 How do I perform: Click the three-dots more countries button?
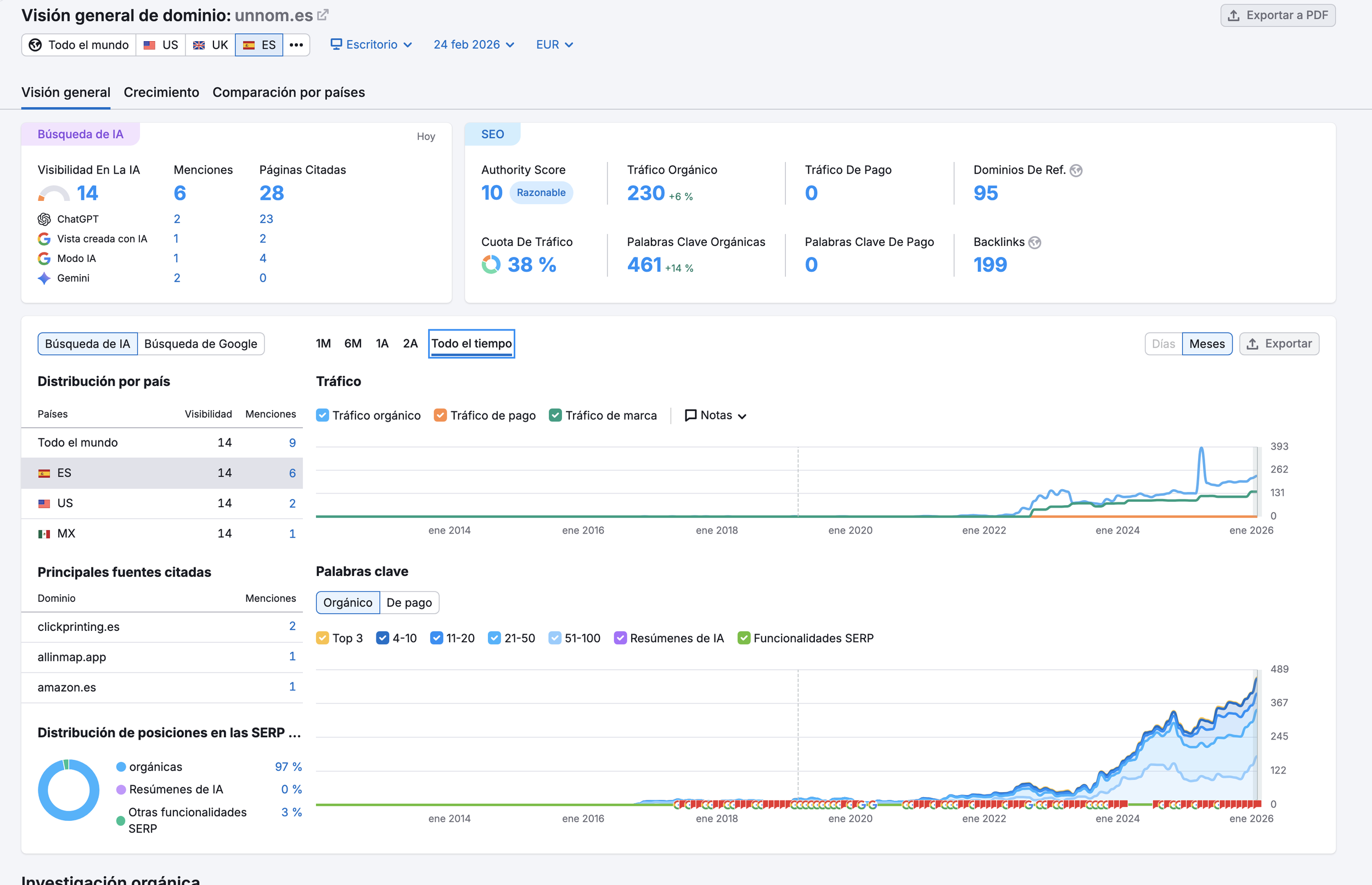point(296,45)
